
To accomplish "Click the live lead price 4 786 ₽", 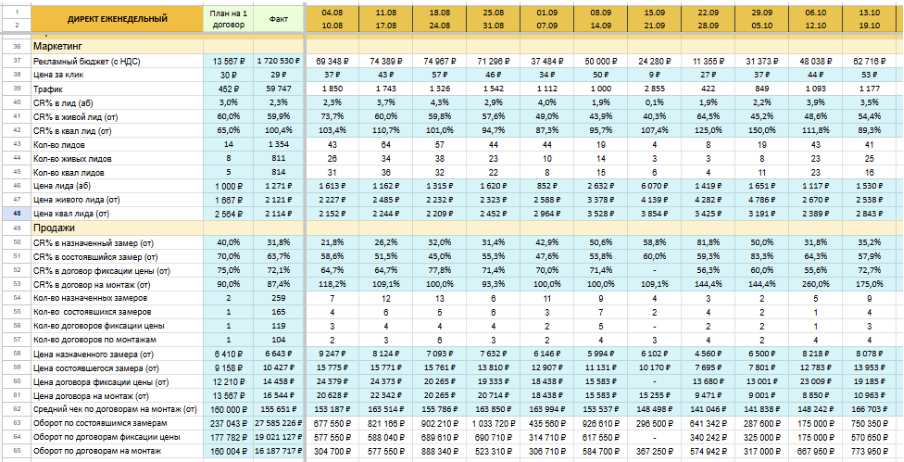I will [x=762, y=201].
